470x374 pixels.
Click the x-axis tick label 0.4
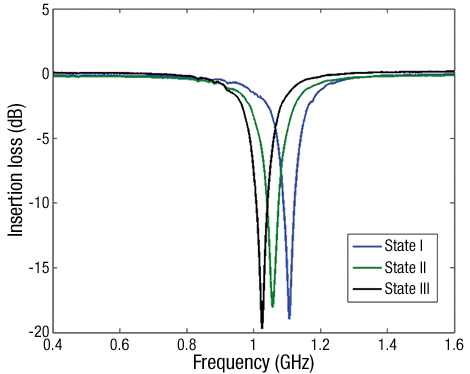[53, 345]
